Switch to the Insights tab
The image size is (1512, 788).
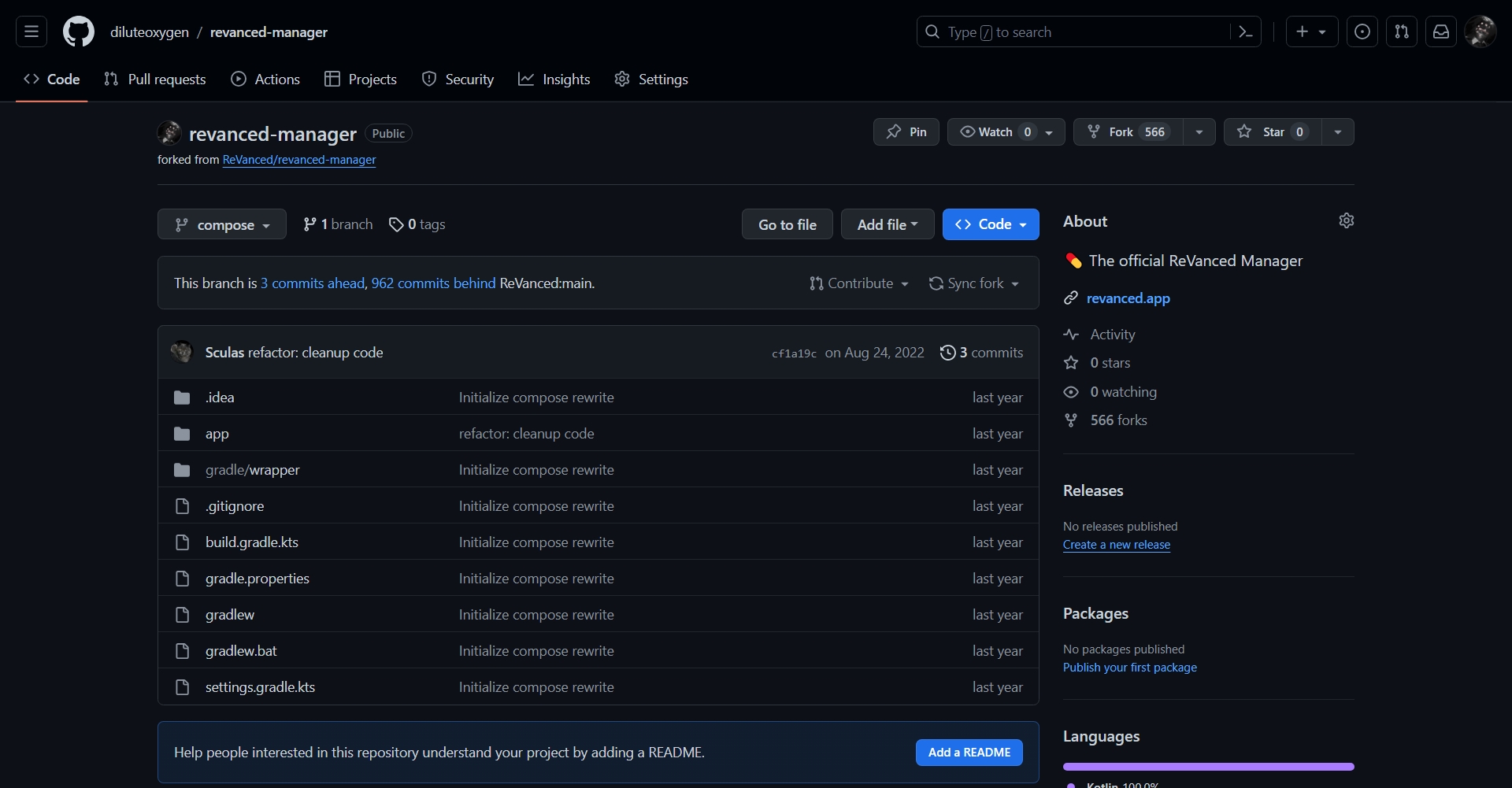[x=554, y=80]
